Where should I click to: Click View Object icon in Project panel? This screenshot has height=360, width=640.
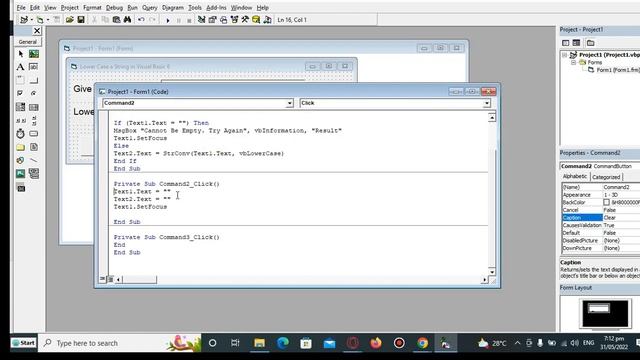click(x=576, y=42)
